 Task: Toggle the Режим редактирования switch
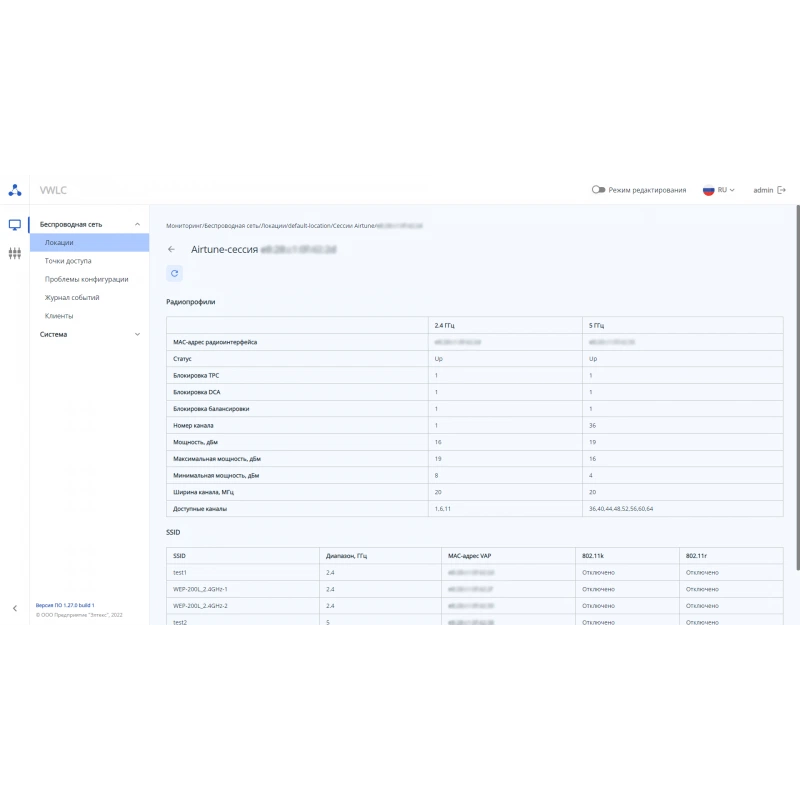[598, 190]
